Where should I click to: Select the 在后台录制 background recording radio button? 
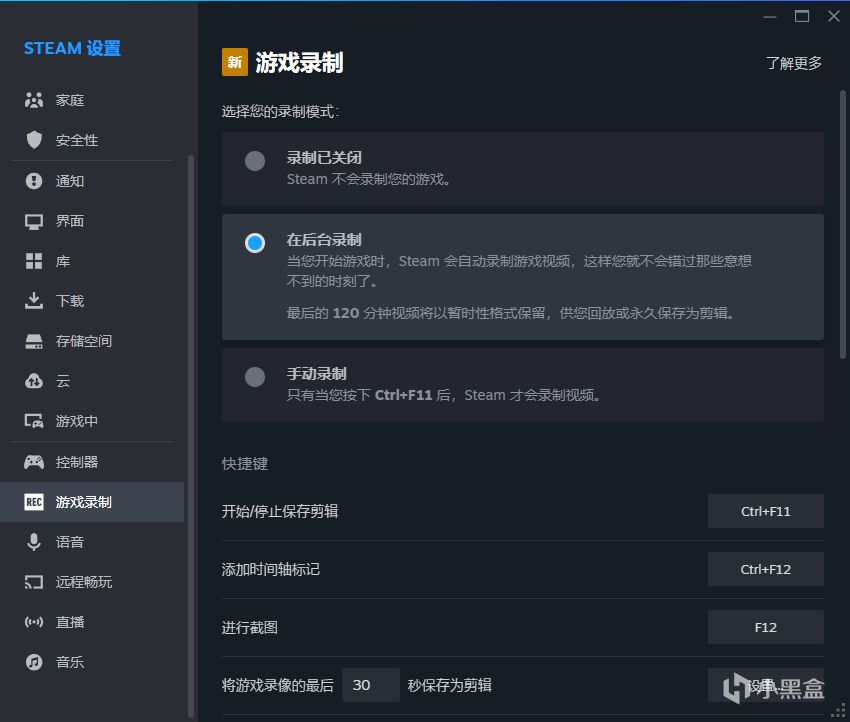255,242
